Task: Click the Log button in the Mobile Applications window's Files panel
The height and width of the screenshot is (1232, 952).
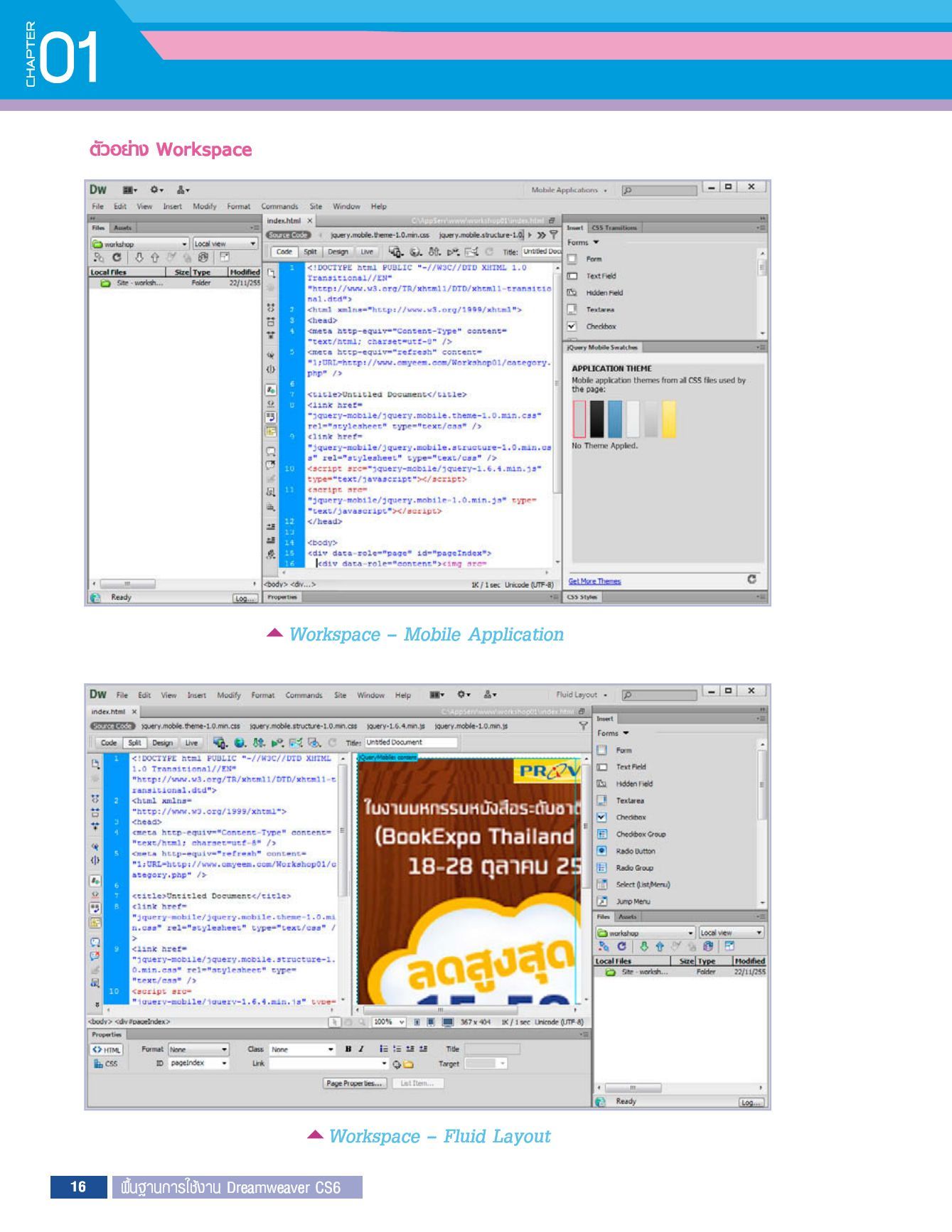Action: pyautogui.click(x=245, y=599)
